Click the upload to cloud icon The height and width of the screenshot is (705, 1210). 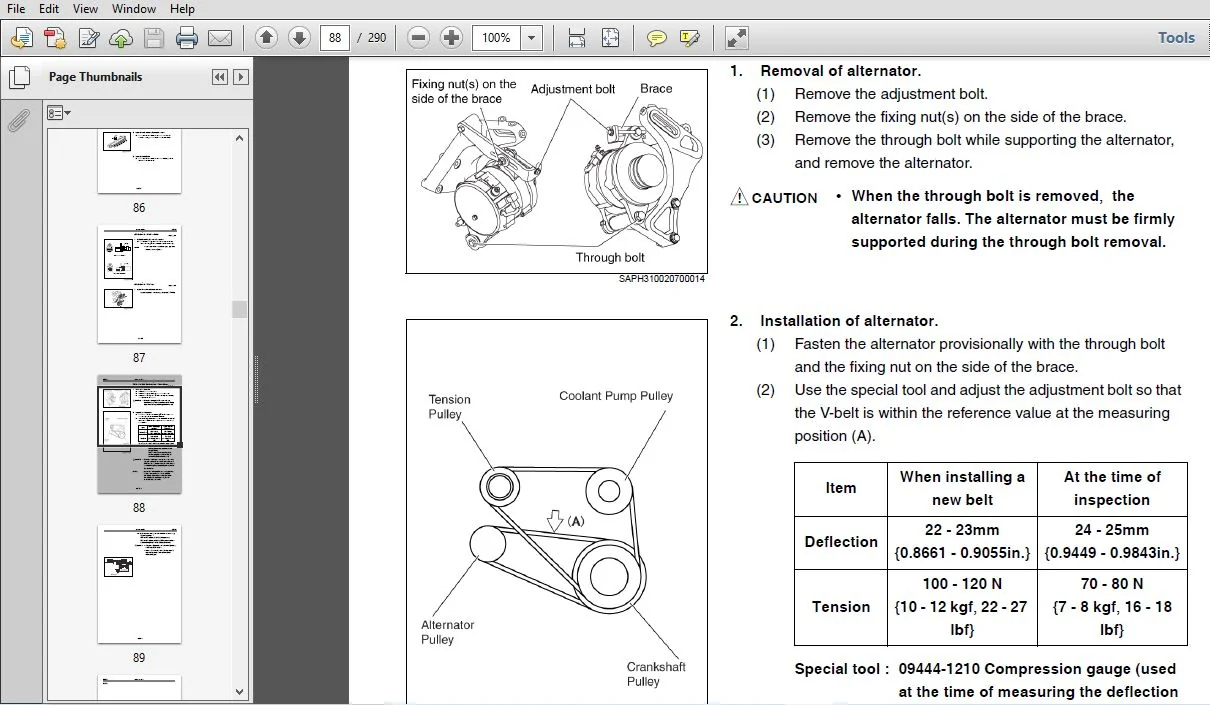pos(121,38)
